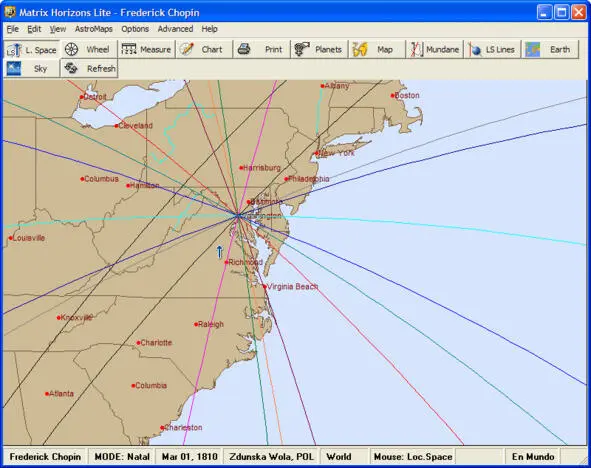Click the blue arrow marker near Richmond
Screen dimensions: 591x468
(x=219, y=252)
